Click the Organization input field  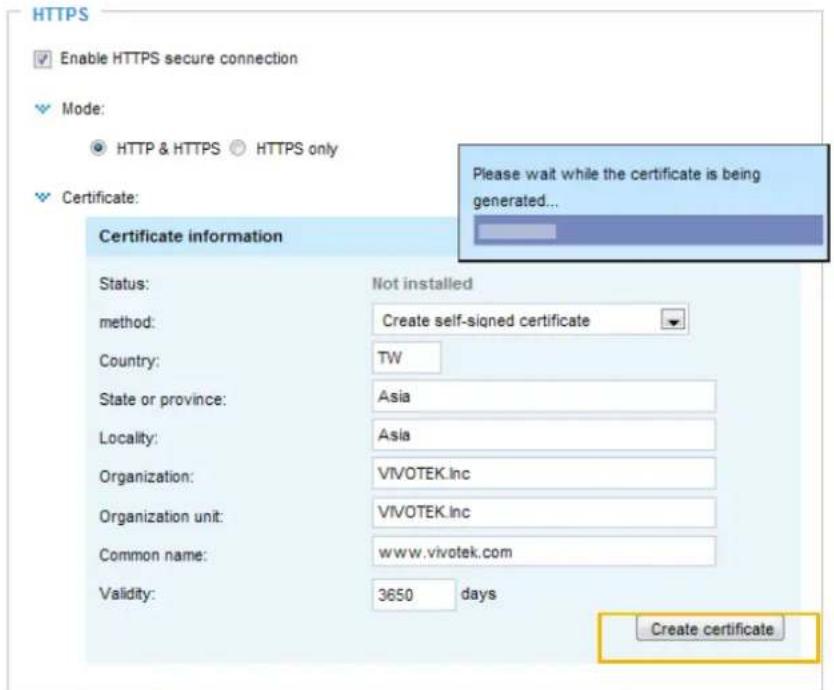(x=544, y=473)
